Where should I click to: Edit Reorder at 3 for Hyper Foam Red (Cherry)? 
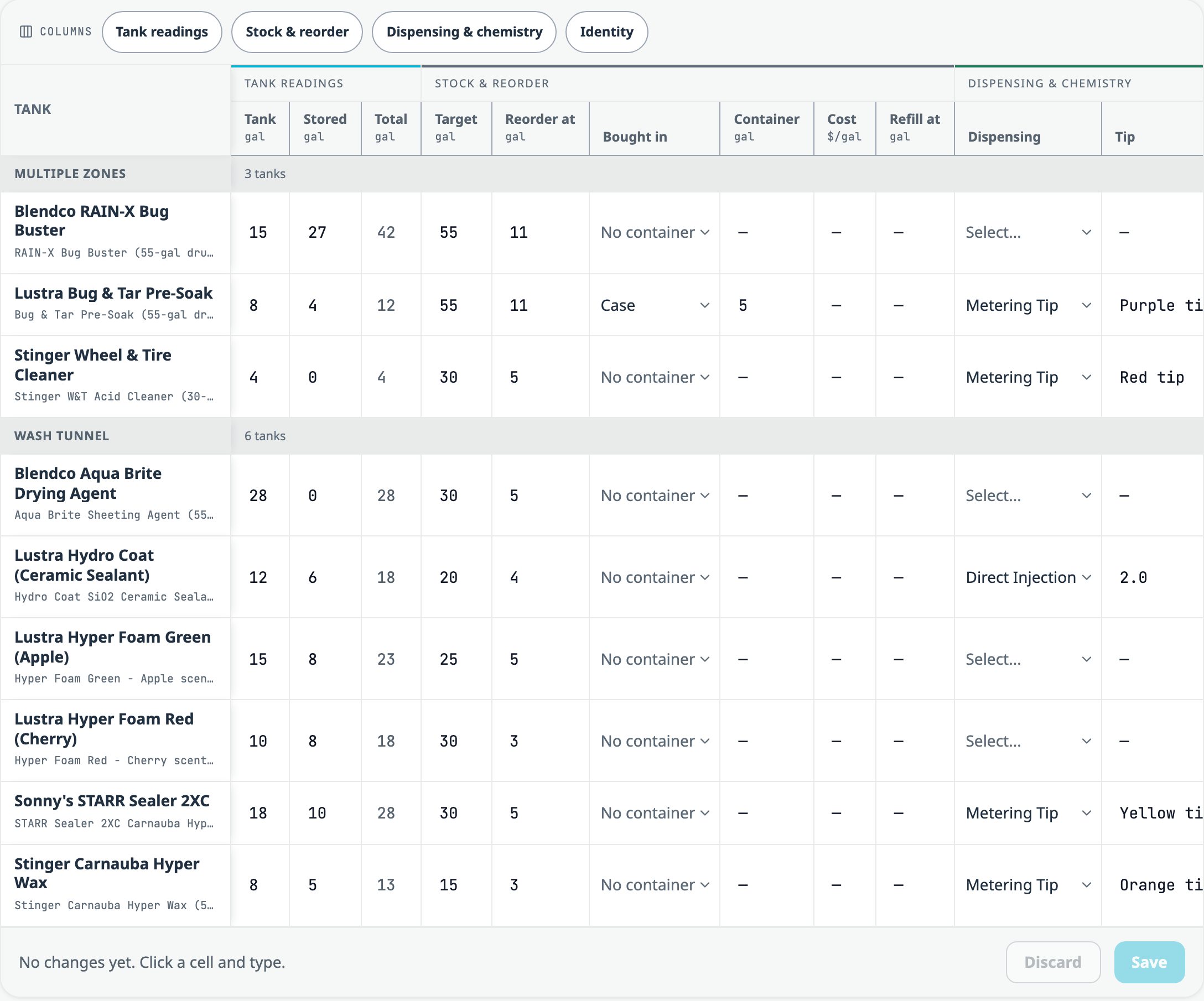click(x=540, y=742)
